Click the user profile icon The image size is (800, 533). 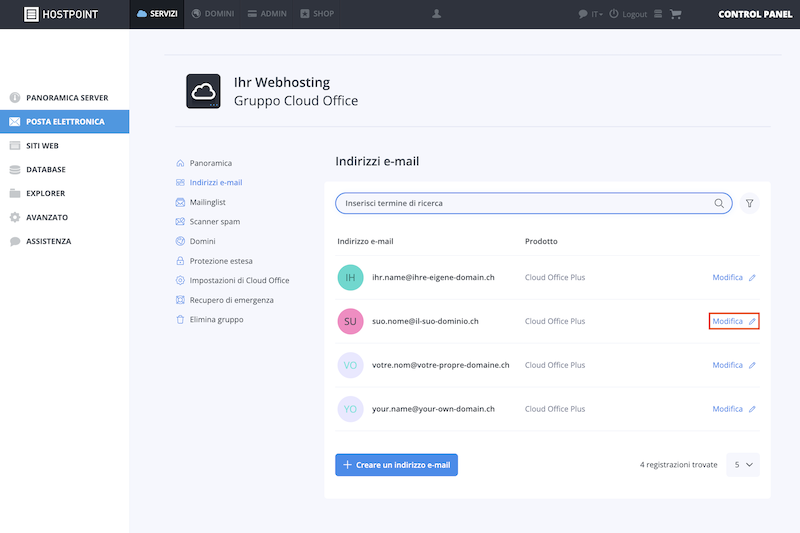[x=436, y=14]
